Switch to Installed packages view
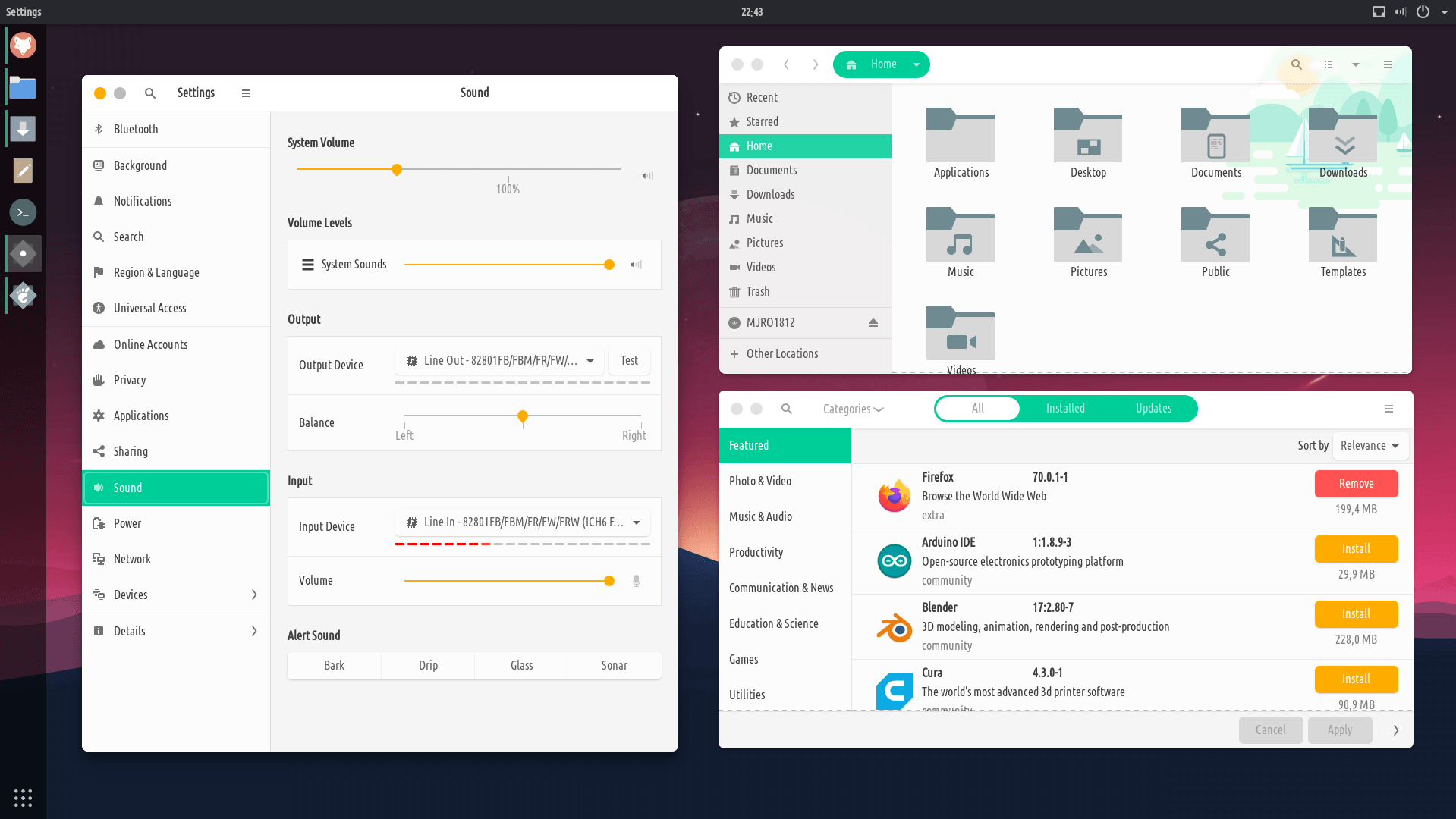 click(x=1065, y=409)
